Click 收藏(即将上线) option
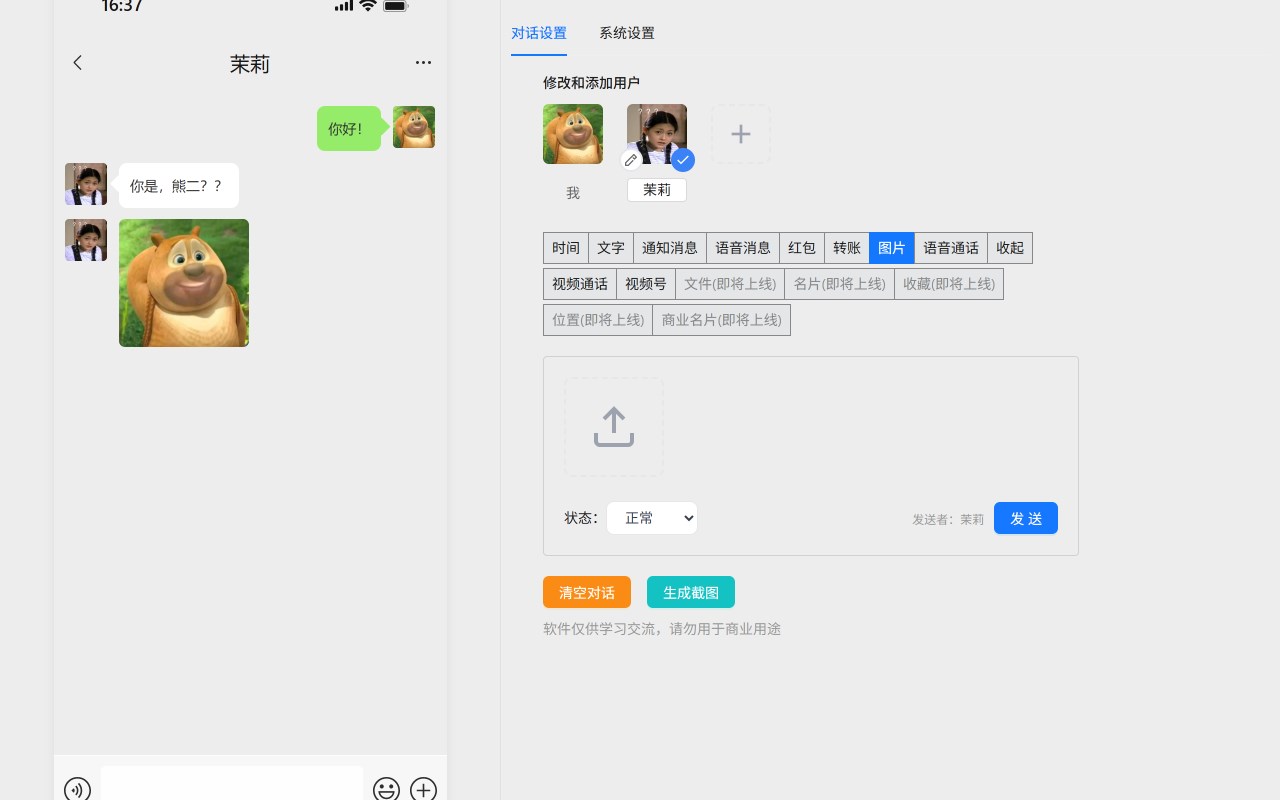Viewport: 1280px width, 800px height. tap(949, 284)
